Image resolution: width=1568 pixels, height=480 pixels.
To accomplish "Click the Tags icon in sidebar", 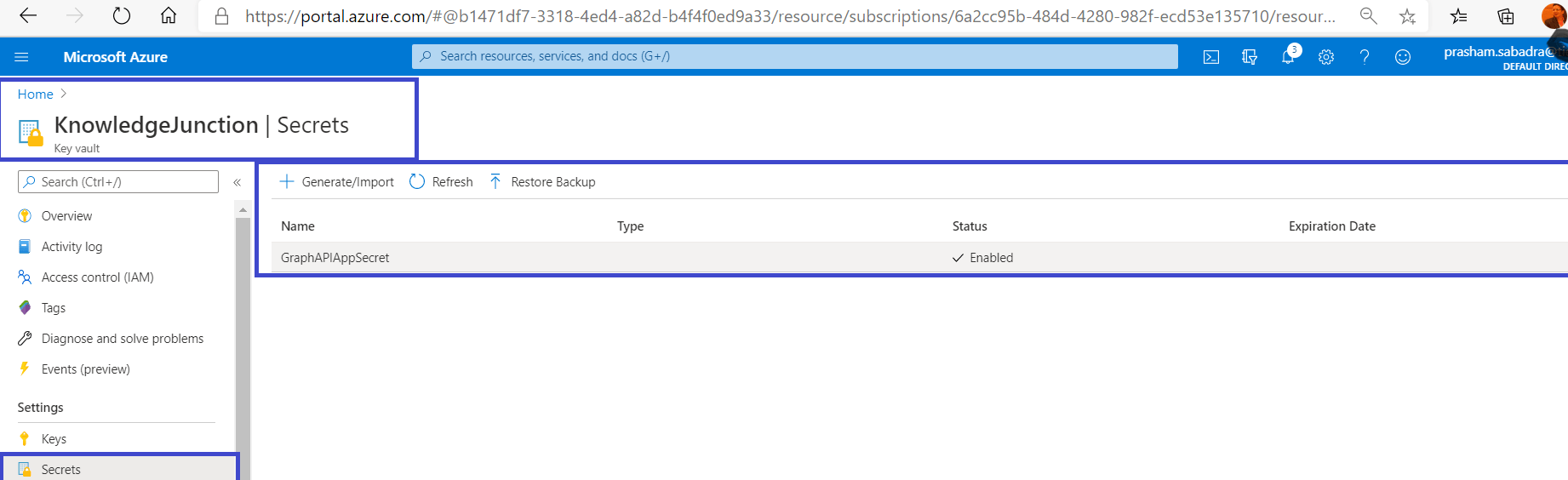I will pyautogui.click(x=25, y=308).
